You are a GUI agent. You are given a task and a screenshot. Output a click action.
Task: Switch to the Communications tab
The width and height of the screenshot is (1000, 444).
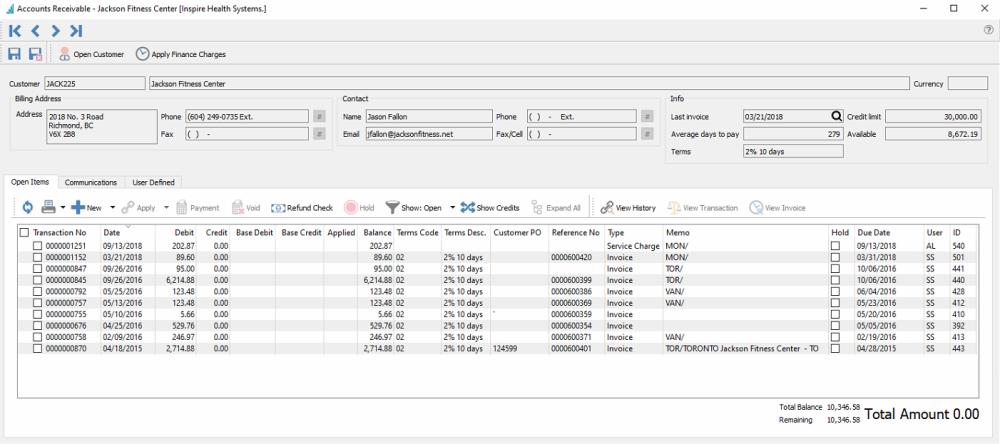coord(91,182)
